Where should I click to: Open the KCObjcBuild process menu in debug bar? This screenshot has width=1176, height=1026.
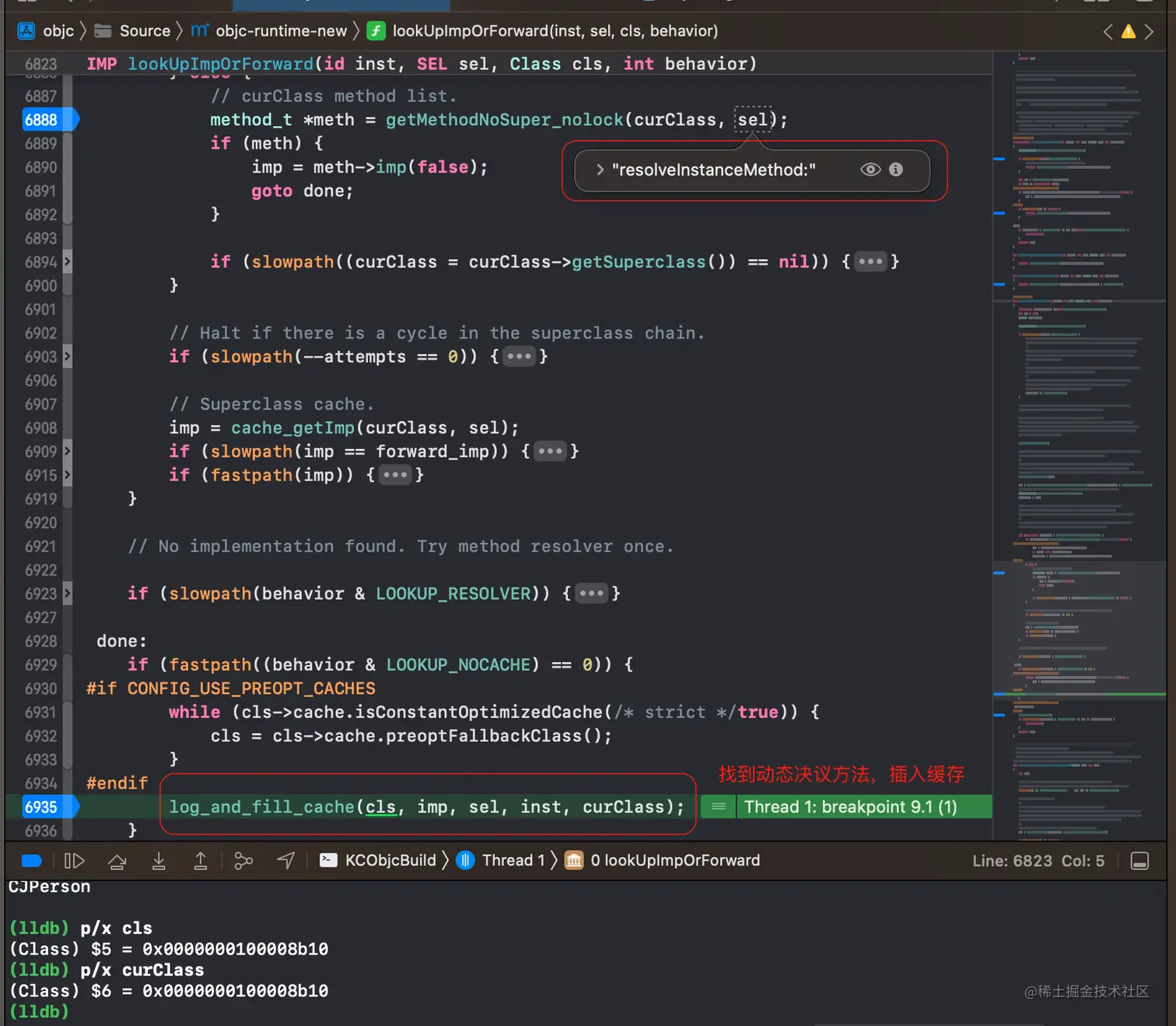point(390,860)
